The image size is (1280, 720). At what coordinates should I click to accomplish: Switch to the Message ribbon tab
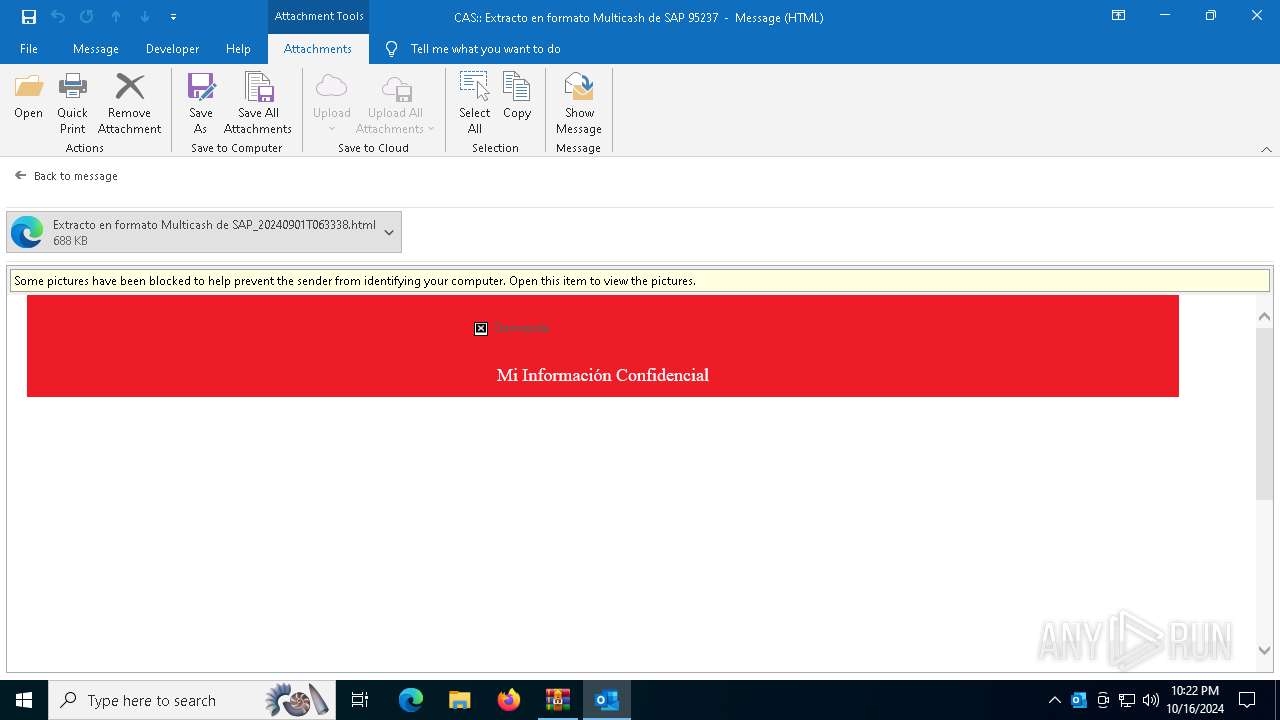(96, 49)
